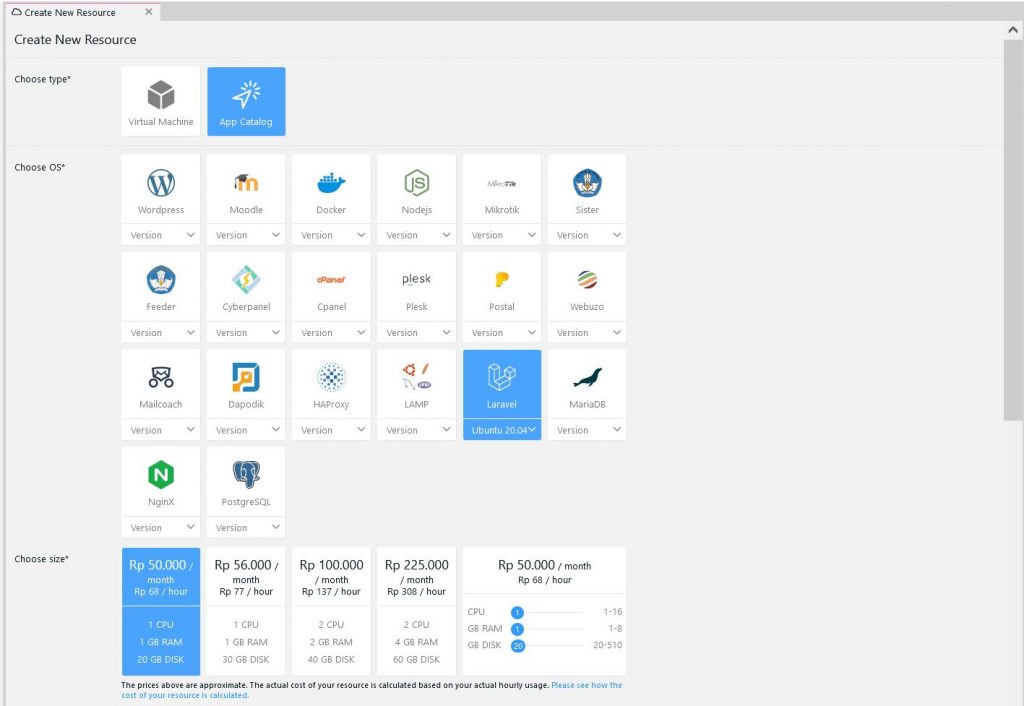Screen dimensions: 1024x706
Task: Click the Create New Resource tab
Action: [70, 12]
